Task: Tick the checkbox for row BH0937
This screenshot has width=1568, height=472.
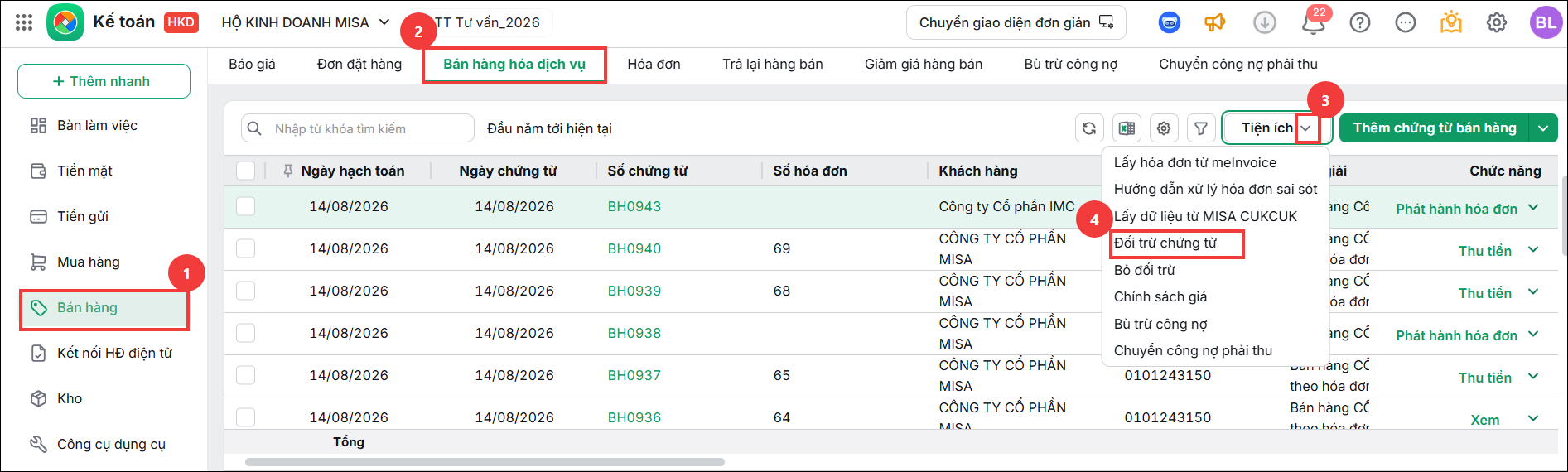Action: (x=245, y=375)
